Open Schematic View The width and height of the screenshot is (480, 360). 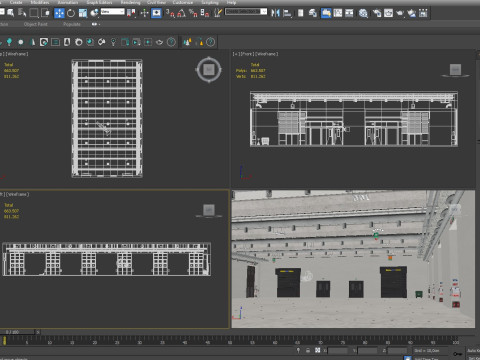pos(349,13)
